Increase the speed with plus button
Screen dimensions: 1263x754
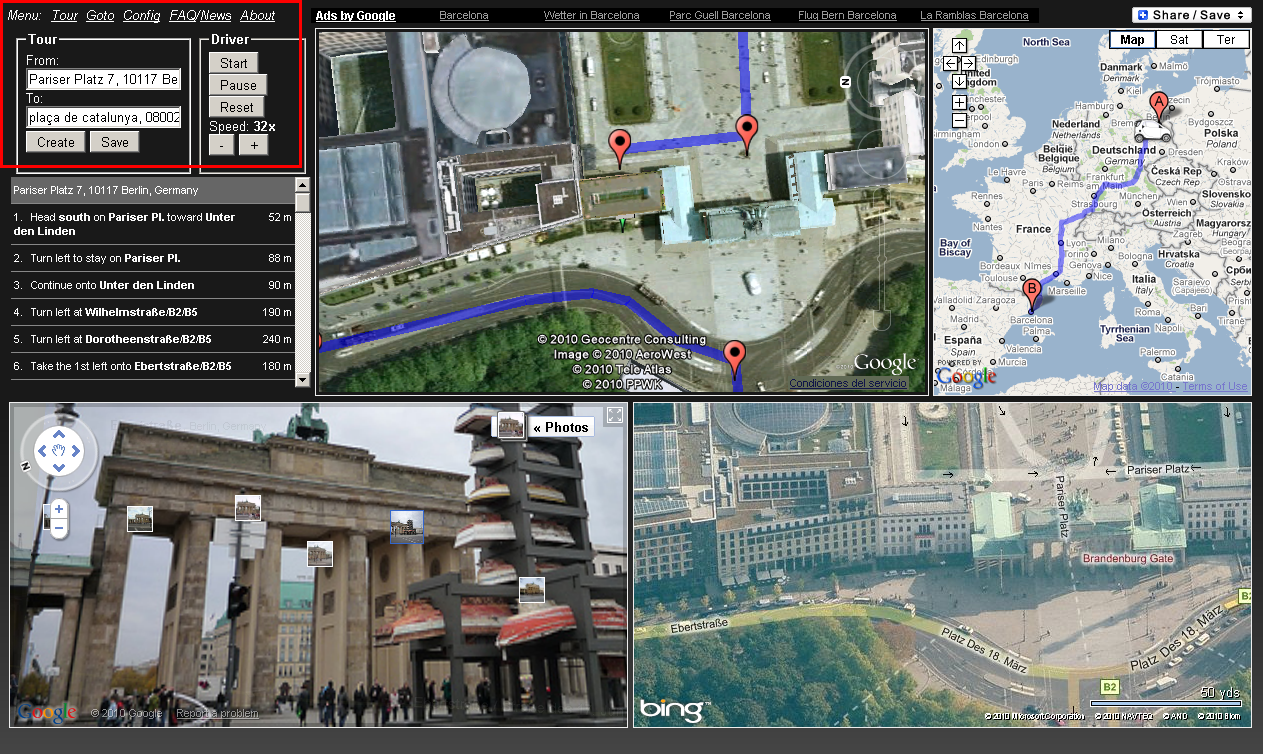pos(253,145)
